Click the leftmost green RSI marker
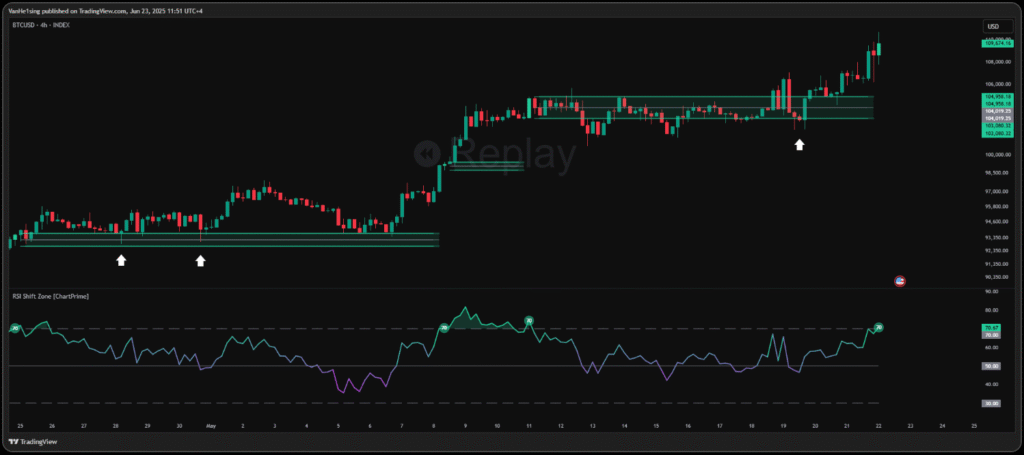Viewport: 1024px width, 455px height. [15, 328]
